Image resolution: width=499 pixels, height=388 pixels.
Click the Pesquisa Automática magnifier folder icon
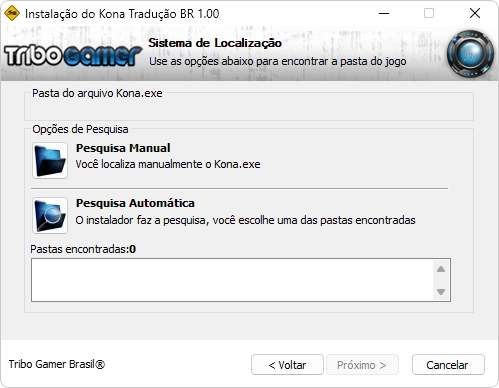pos(50,215)
